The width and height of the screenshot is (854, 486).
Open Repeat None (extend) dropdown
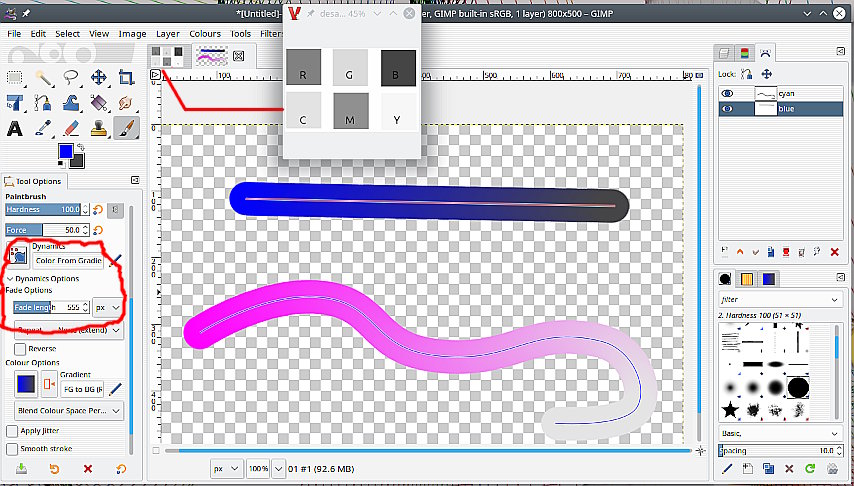(x=69, y=330)
